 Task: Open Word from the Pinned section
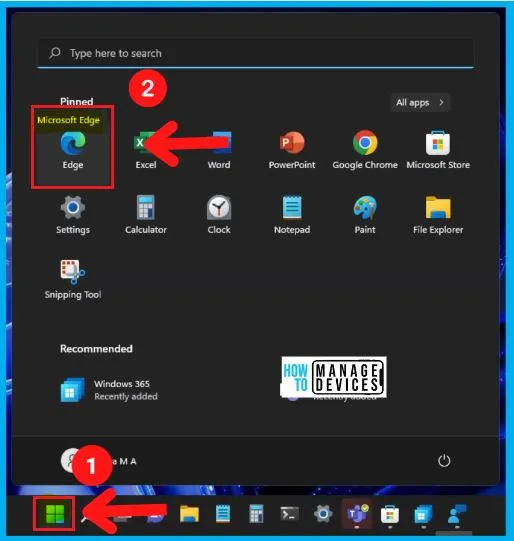pyautogui.click(x=219, y=150)
